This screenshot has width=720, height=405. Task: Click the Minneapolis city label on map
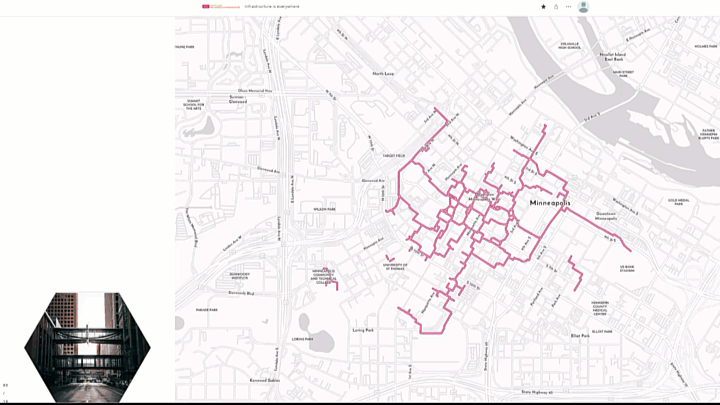[550, 203]
